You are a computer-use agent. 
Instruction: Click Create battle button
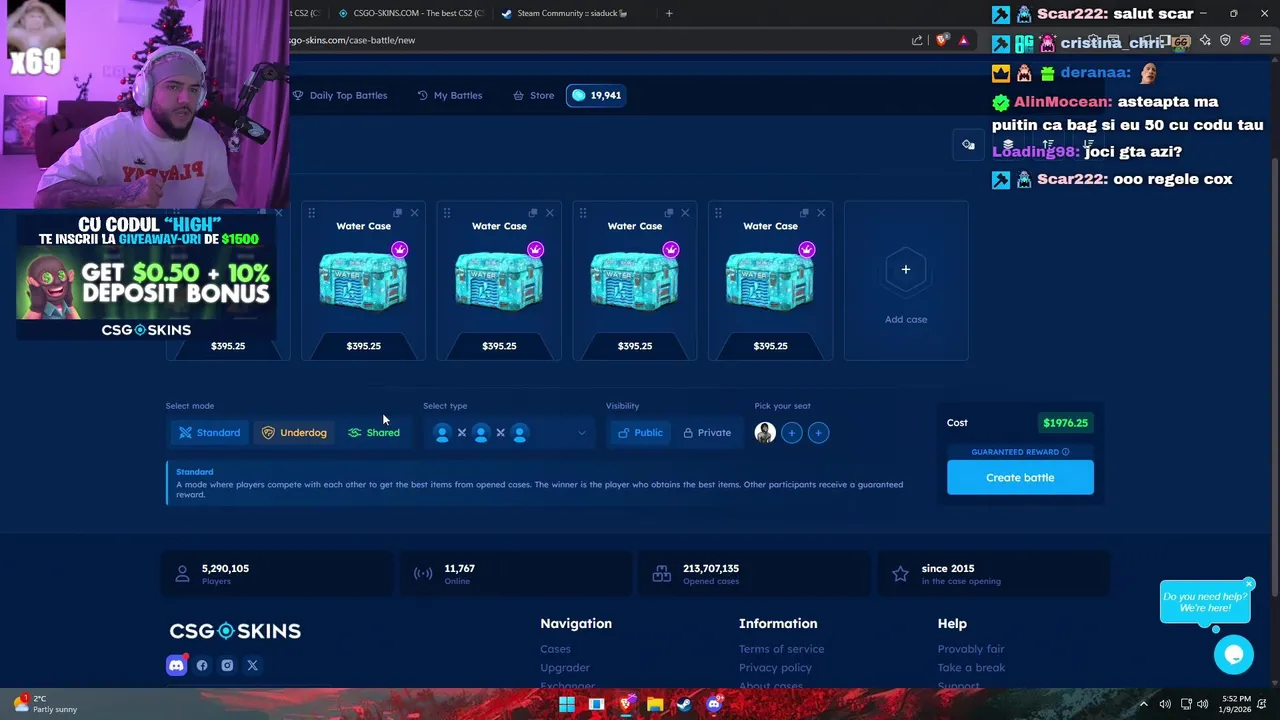tap(1020, 478)
